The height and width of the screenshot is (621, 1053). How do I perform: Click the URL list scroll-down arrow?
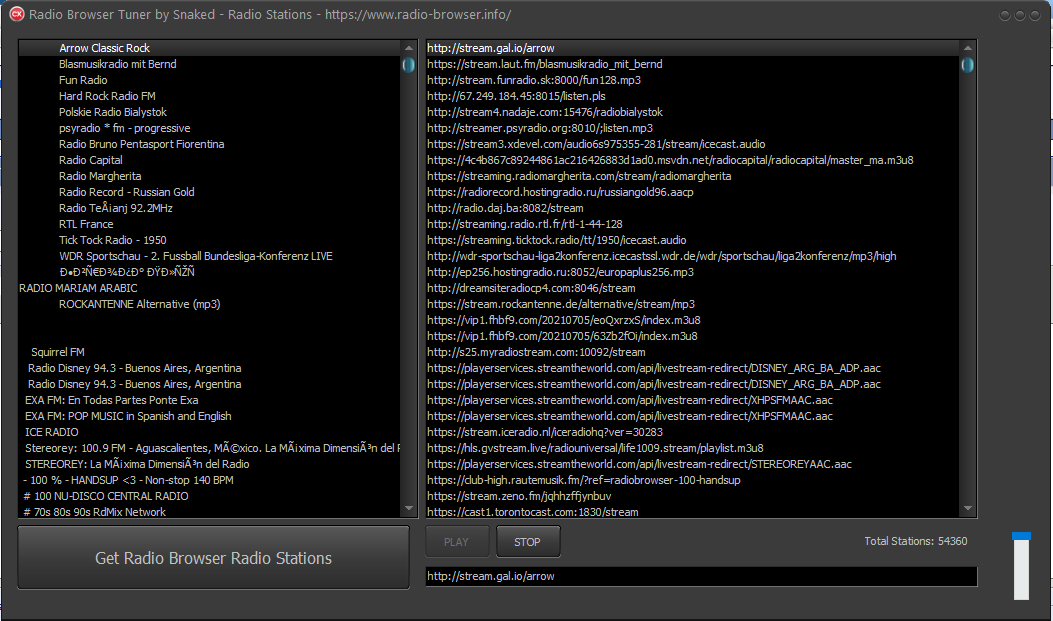tap(968, 508)
